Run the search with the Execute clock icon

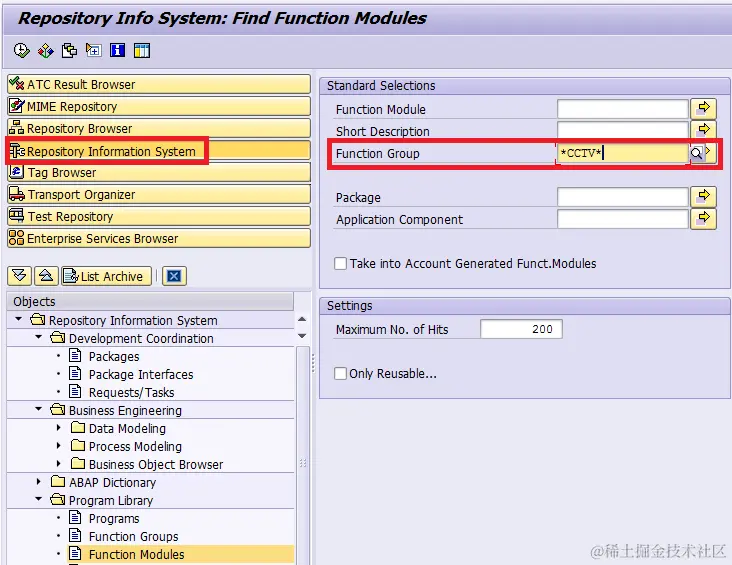click(x=21, y=50)
